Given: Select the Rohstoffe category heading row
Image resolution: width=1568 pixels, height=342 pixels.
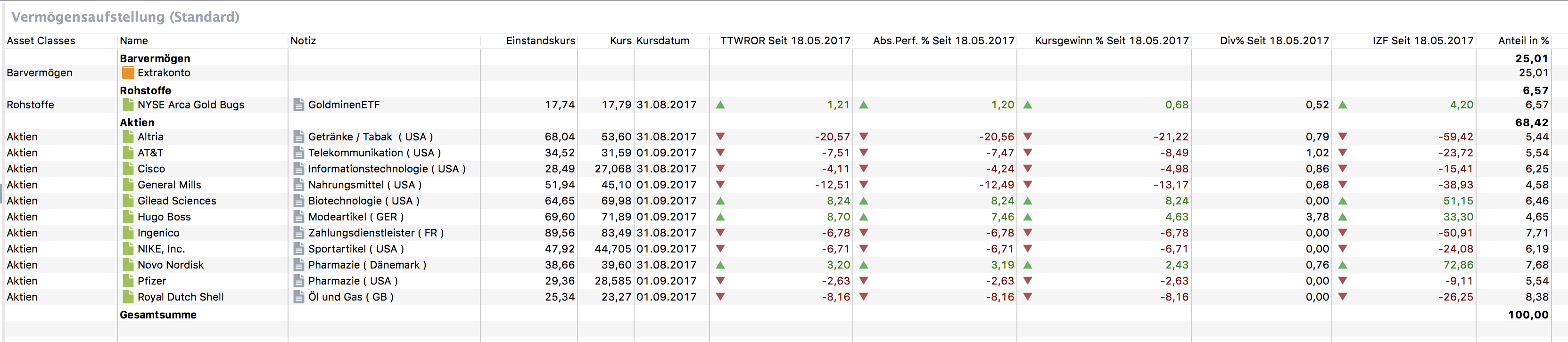Looking at the screenshot, I should click(x=146, y=90).
